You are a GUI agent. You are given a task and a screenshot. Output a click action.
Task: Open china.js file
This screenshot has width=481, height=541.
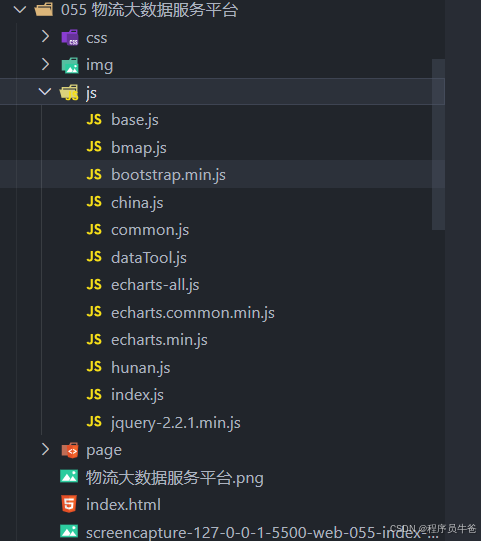coord(137,203)
